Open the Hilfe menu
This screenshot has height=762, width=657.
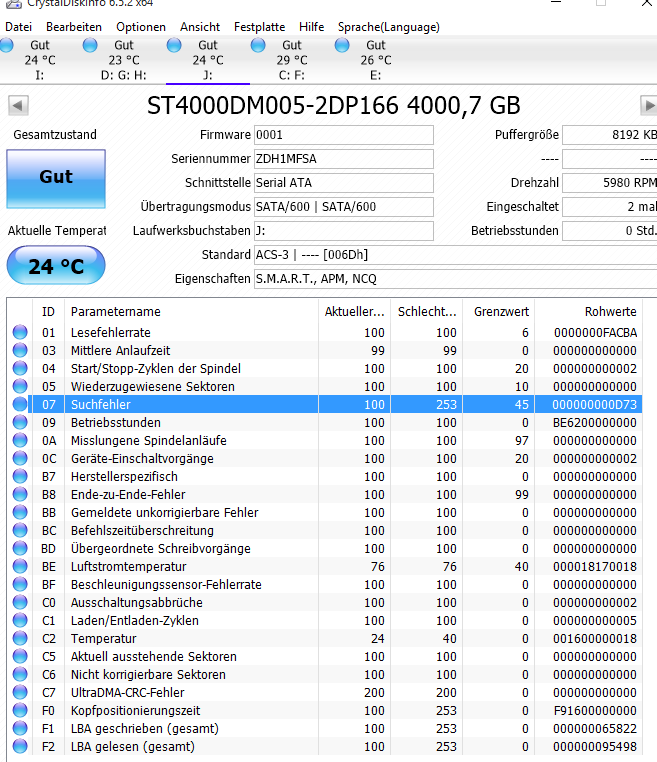pos(311,27)
